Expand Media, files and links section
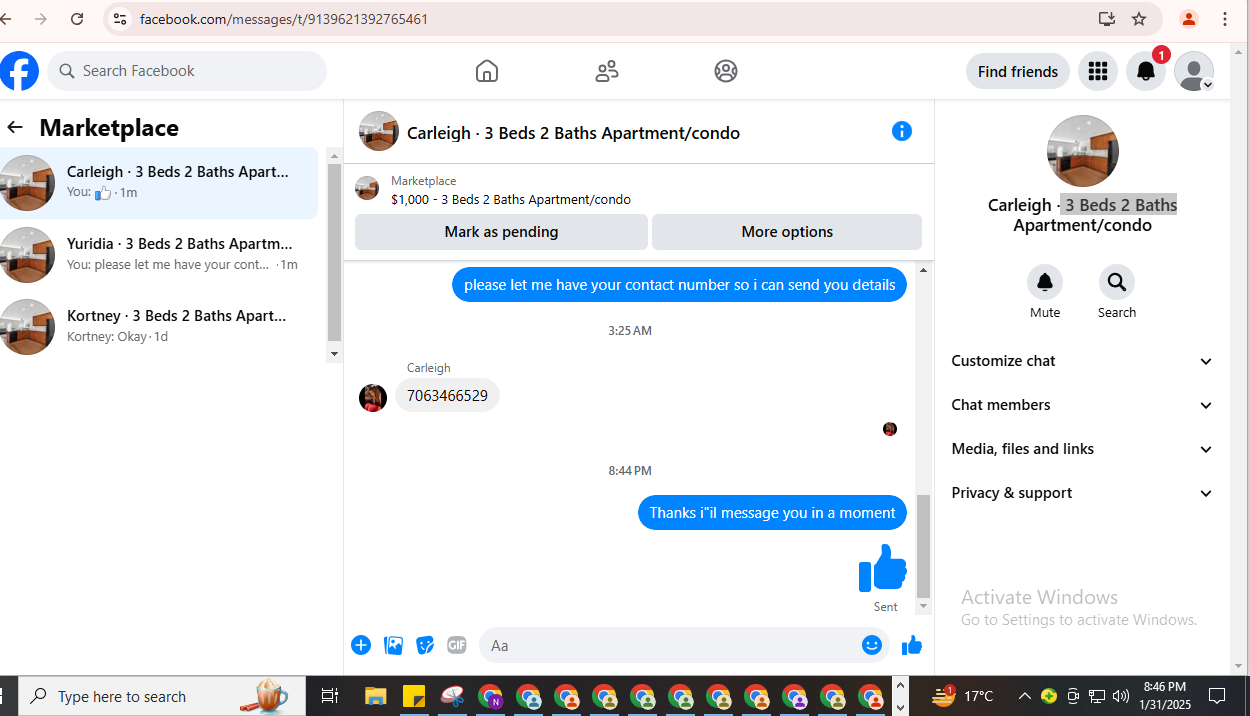The height and width of the screenshot is (716, 1250). point(1082,449)
